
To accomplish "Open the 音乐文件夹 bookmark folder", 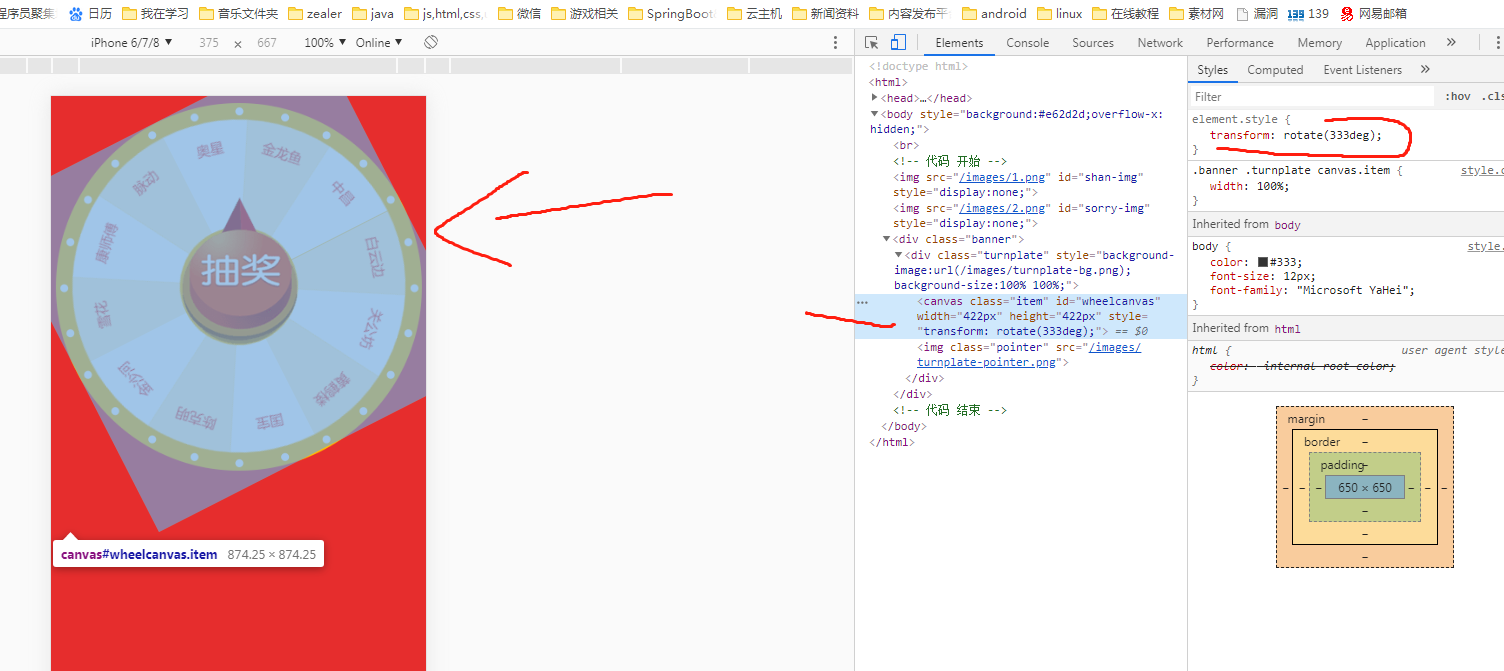I will pyautogui.click(x=238, y=14).
